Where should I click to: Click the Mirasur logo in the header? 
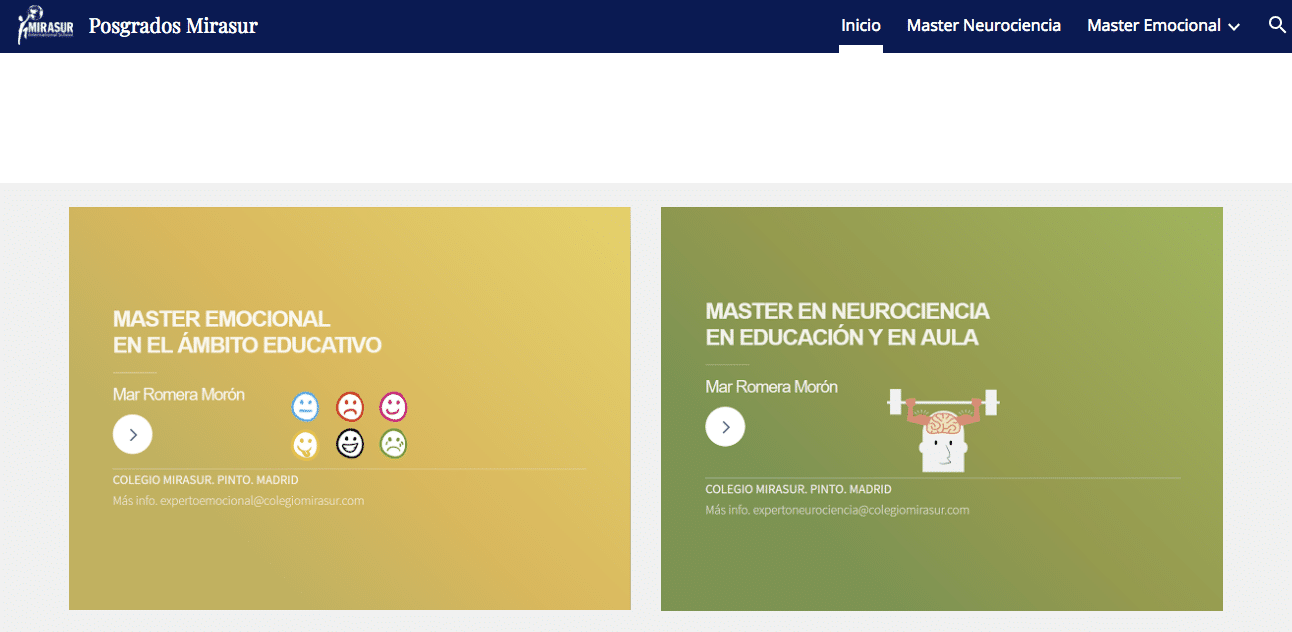pos(45,25)
